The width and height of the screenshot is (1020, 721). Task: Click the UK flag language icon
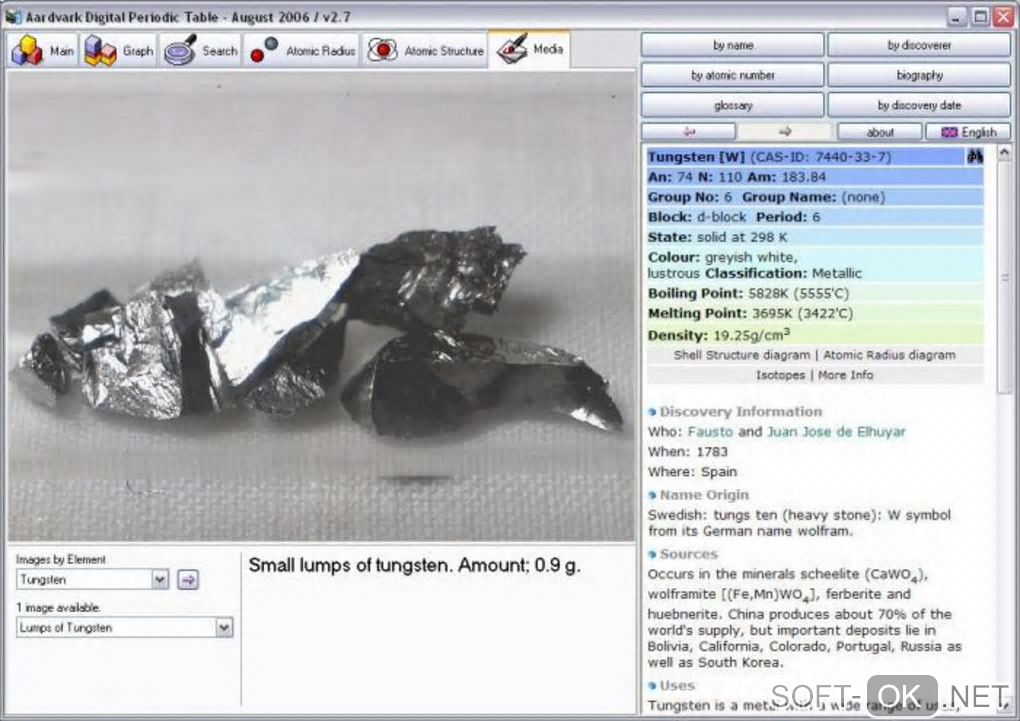coord(950,132)
